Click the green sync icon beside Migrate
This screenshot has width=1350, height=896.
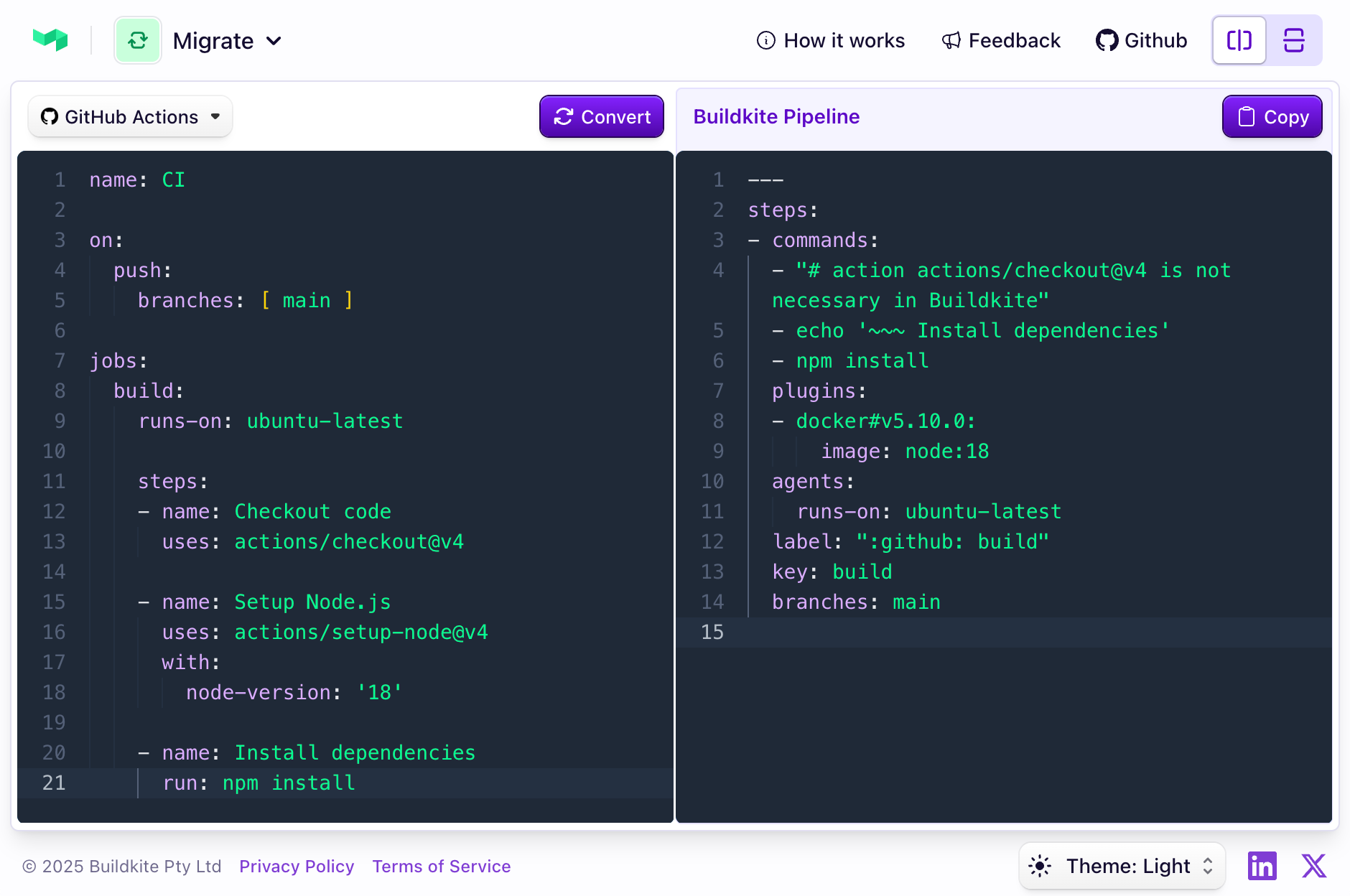click(x=137, y=40)
